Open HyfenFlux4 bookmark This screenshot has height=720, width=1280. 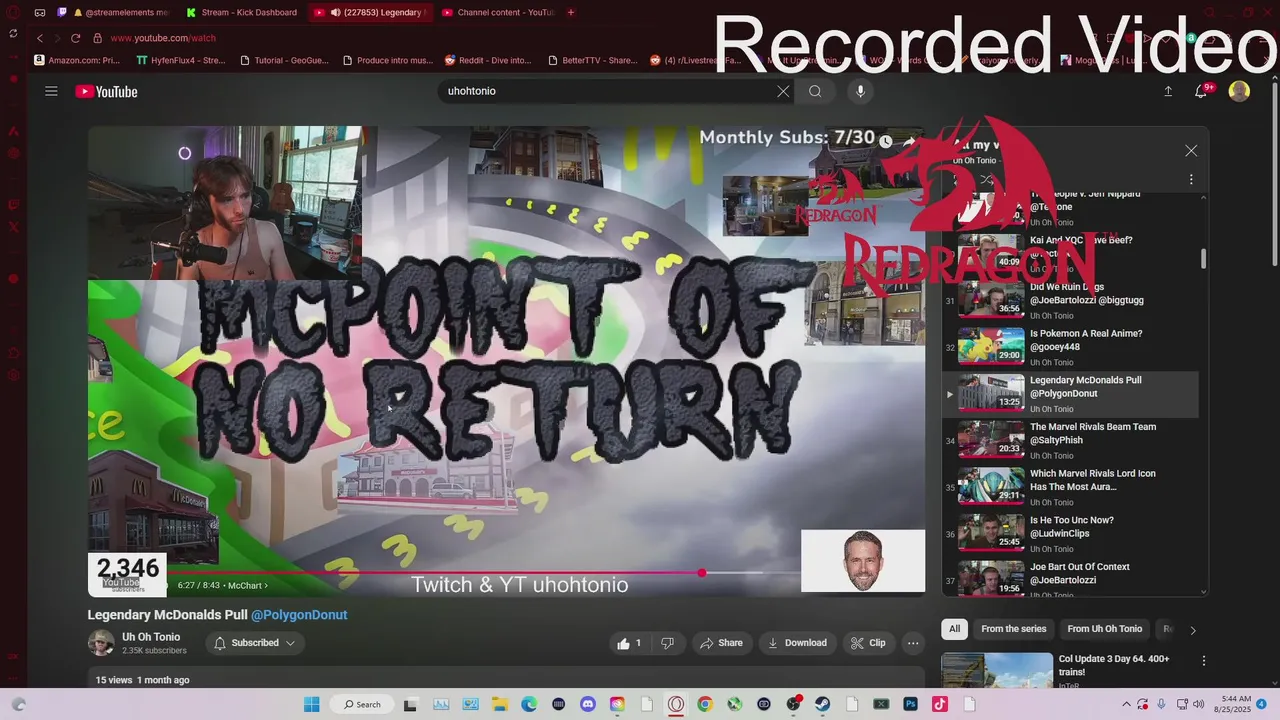[181, 60]
